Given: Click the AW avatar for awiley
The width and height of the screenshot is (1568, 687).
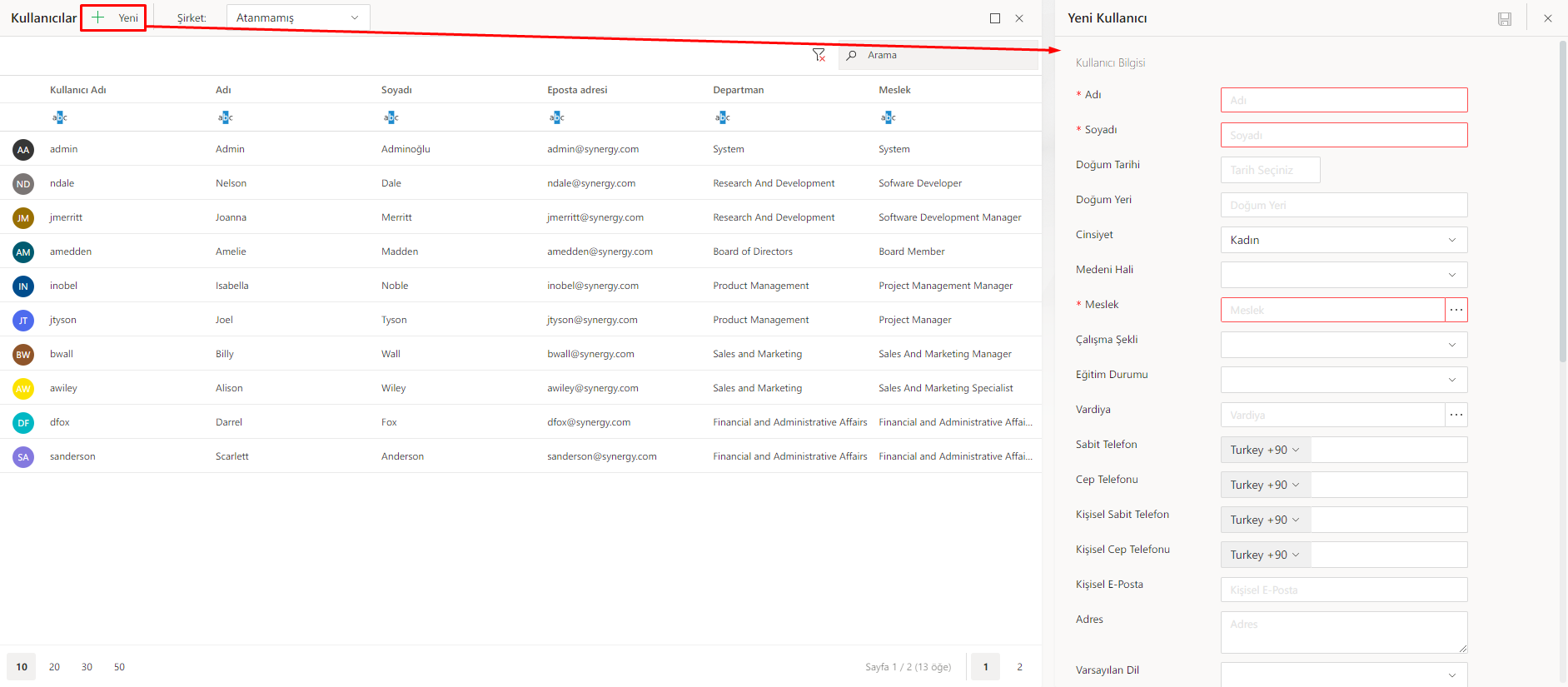Looking at the screenshot, I should coord(23,389).
